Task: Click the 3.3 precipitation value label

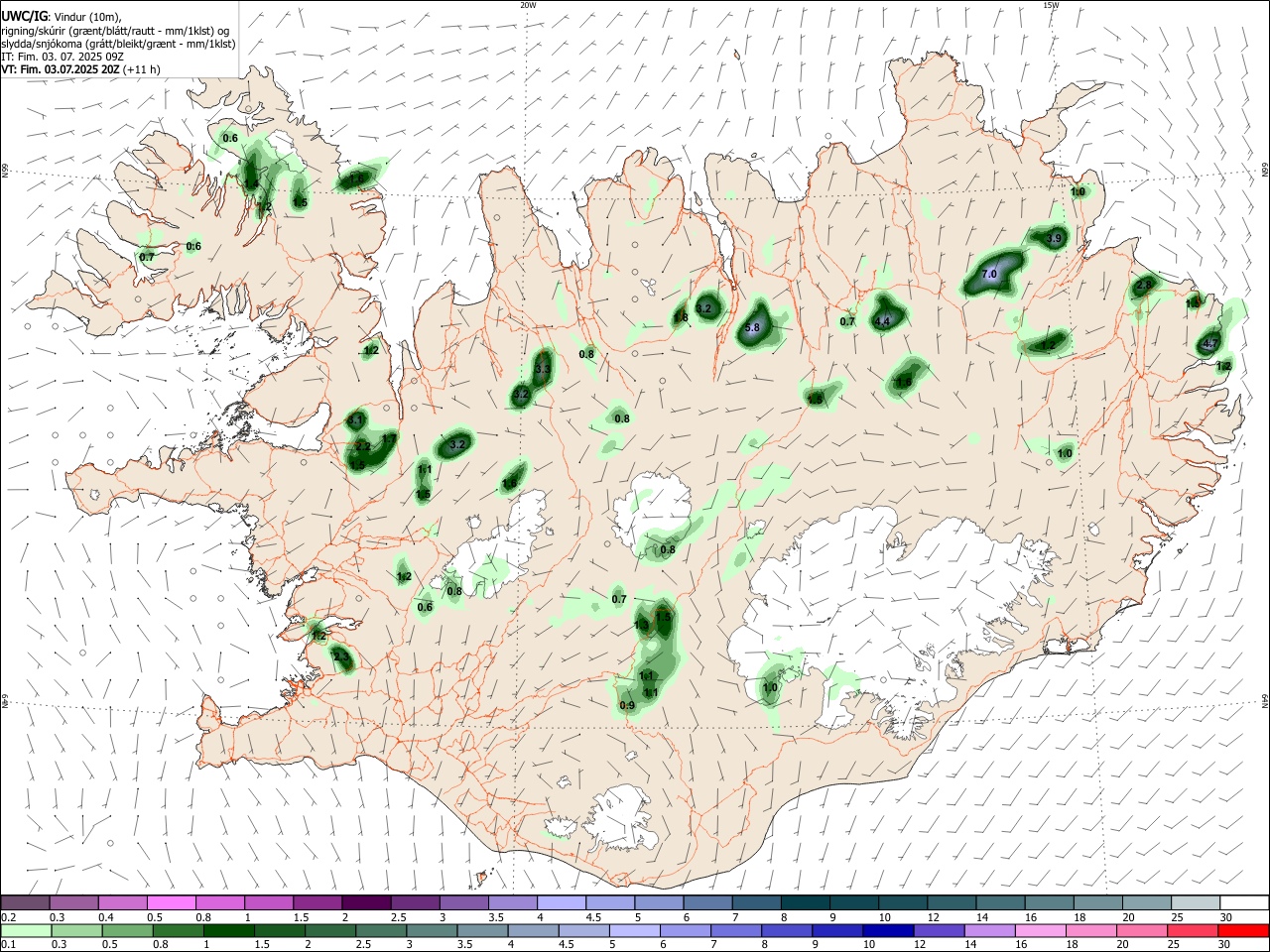Action: 543,369
